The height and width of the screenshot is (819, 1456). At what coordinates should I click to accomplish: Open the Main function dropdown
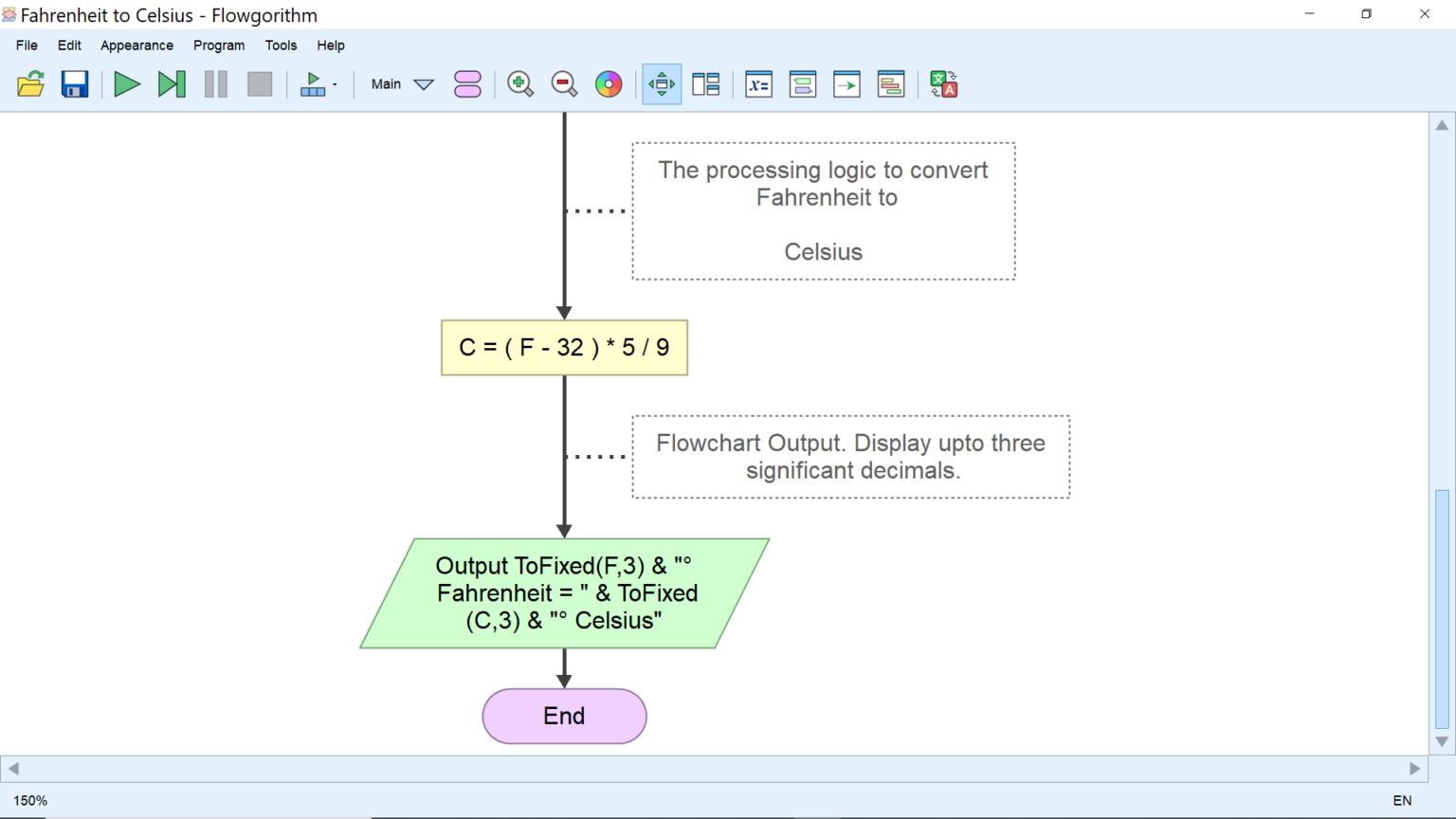point(400,84)
